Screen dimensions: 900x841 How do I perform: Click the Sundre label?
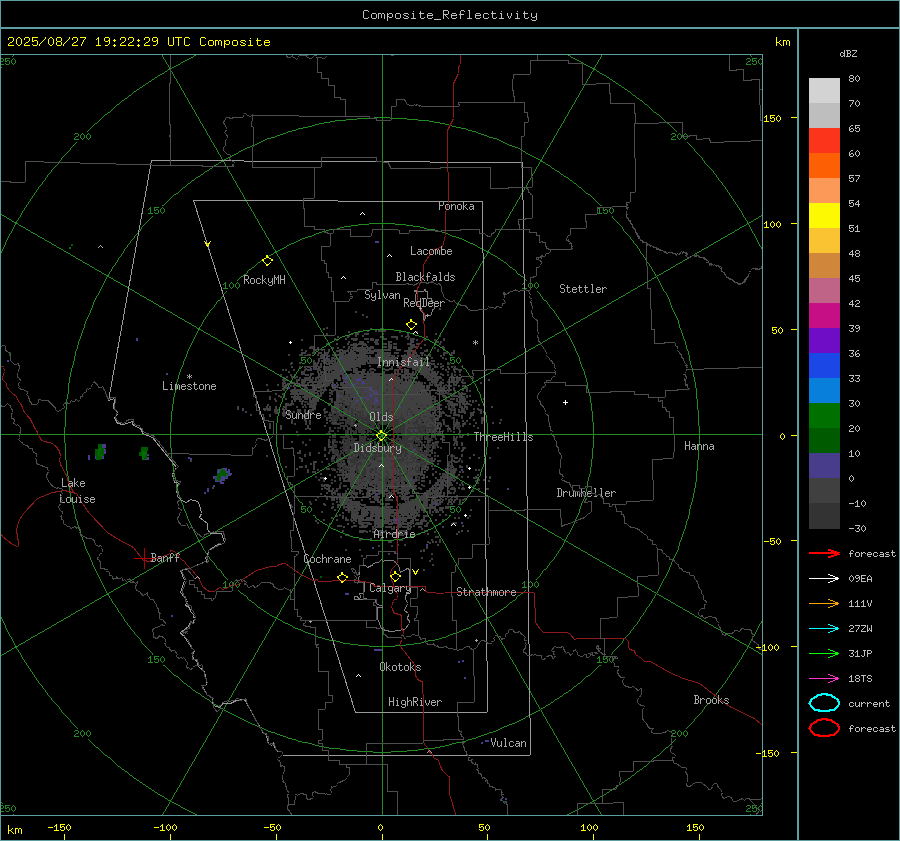click(x=303, y=414)
